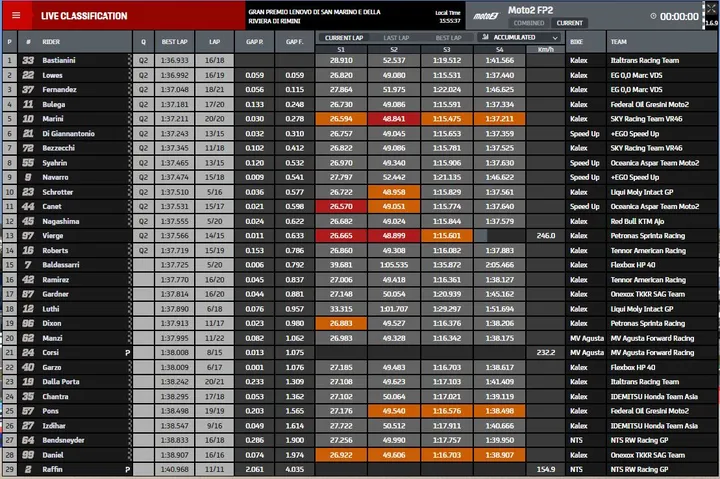This screenshot has height=479, width=720.
Task: Click the dotted handle in Bulega's row
Action: point(129,104)
